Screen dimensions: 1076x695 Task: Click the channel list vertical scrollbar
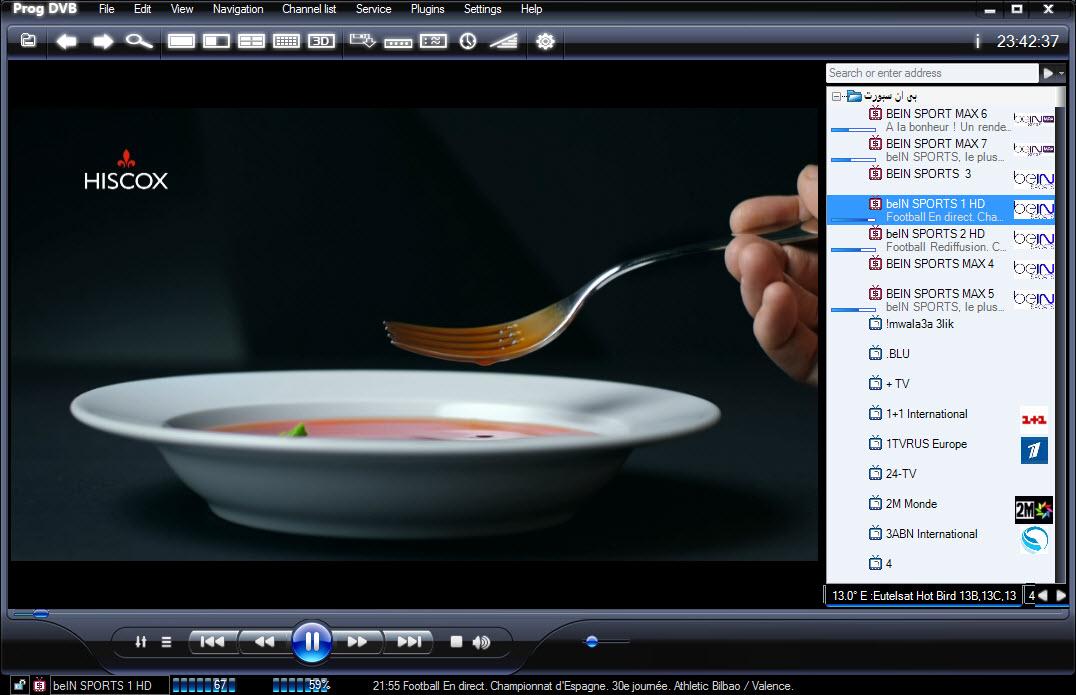coord(1061,335)
